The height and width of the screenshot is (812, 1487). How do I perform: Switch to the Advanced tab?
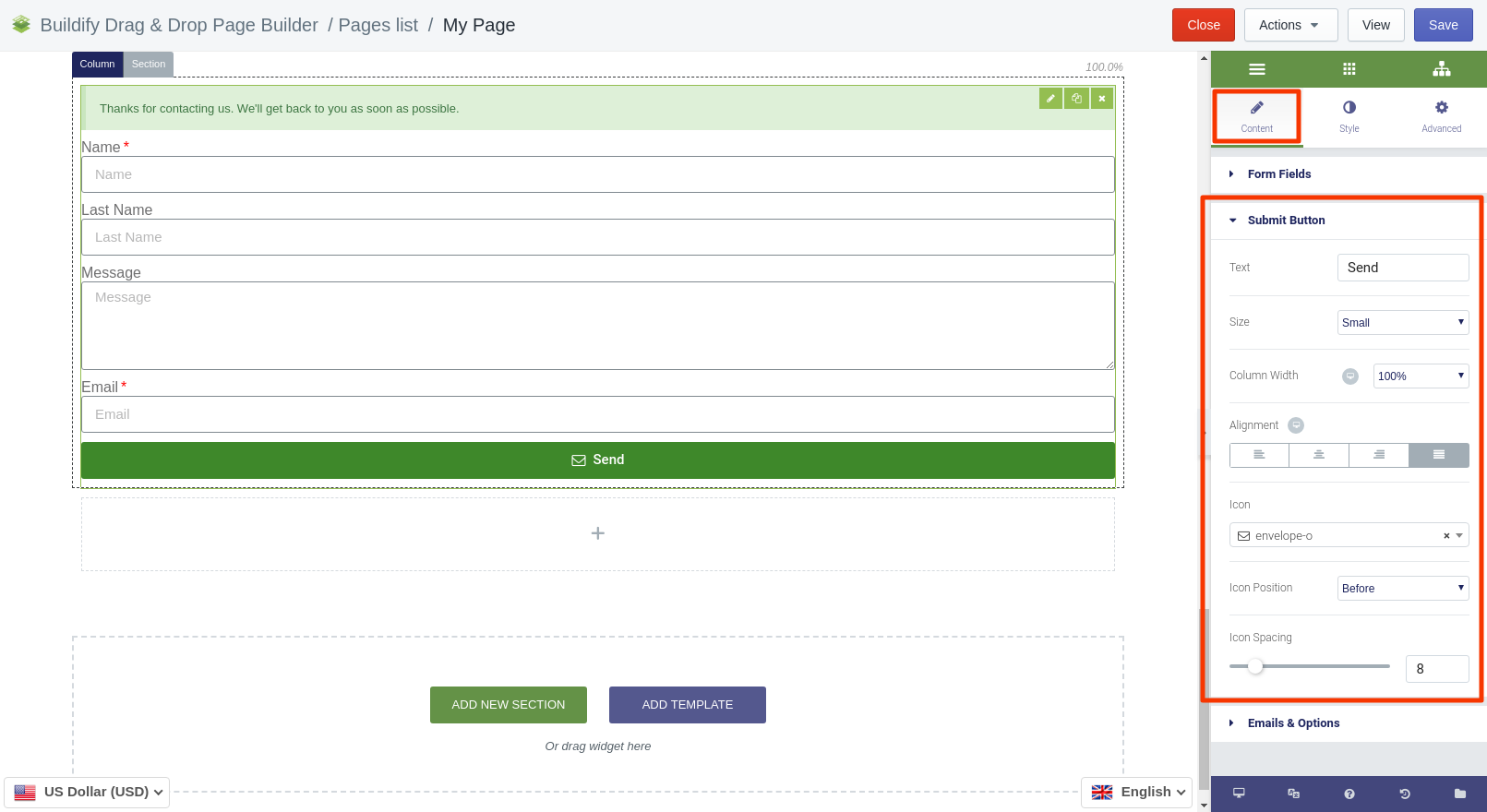click(x=1441, y=116)
